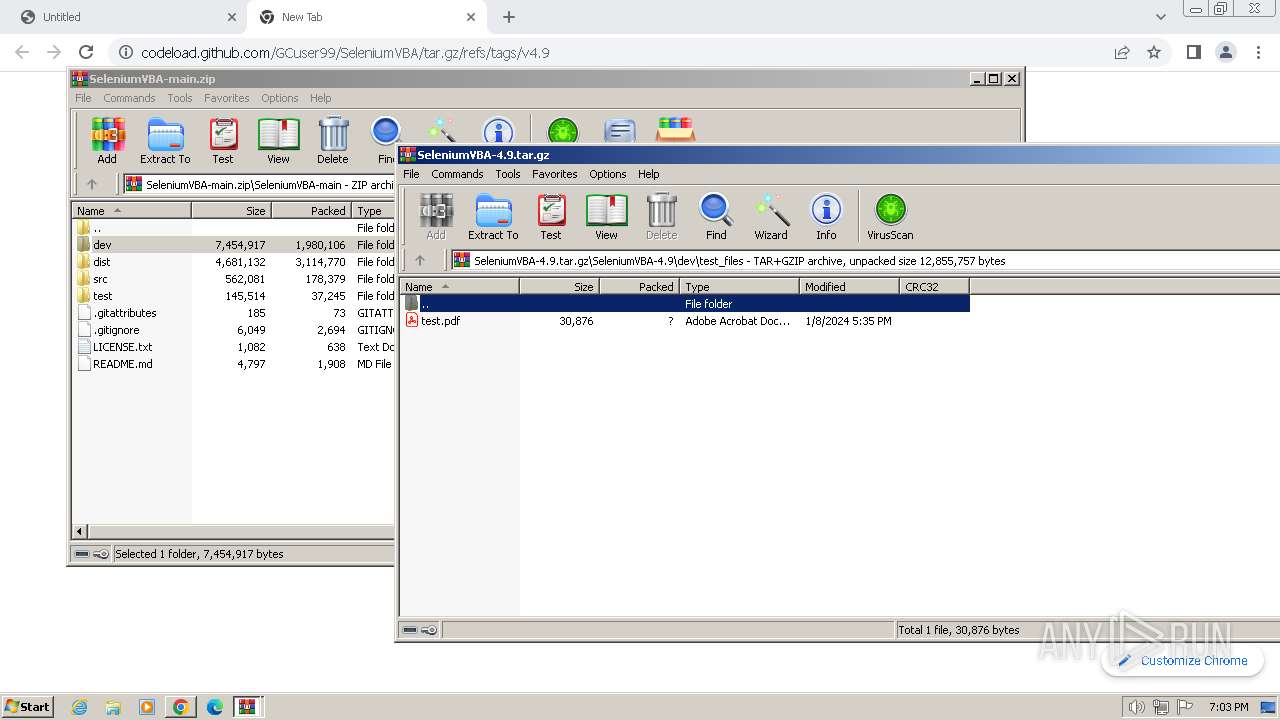This screenshot has height=720, width=1280.
Task: Go up one folder in main.zip window
Action: (x=92, y=184)
